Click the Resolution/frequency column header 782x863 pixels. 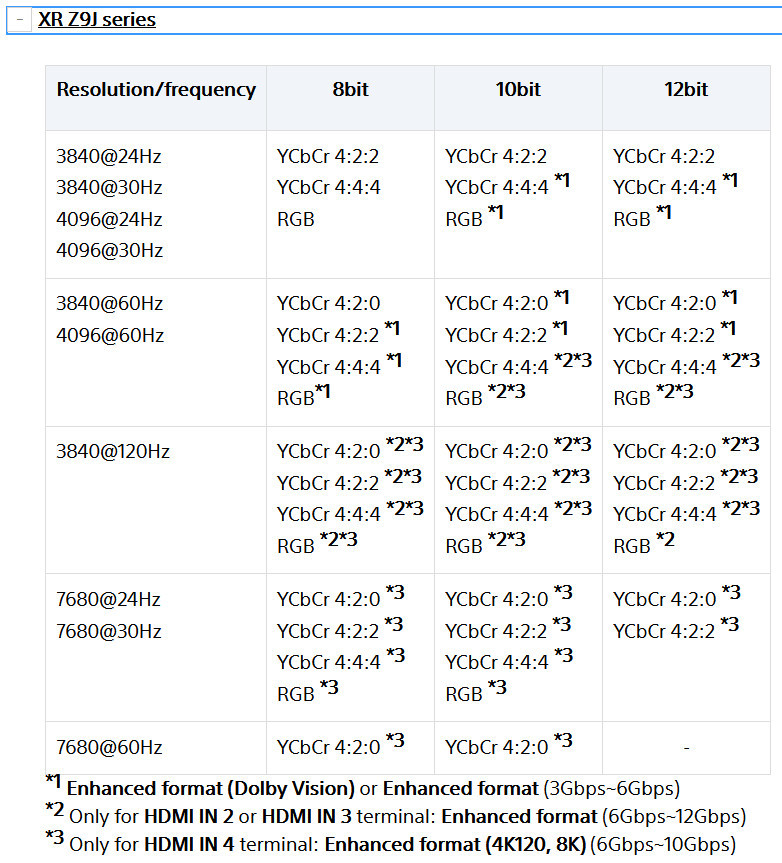coord(156,90)
